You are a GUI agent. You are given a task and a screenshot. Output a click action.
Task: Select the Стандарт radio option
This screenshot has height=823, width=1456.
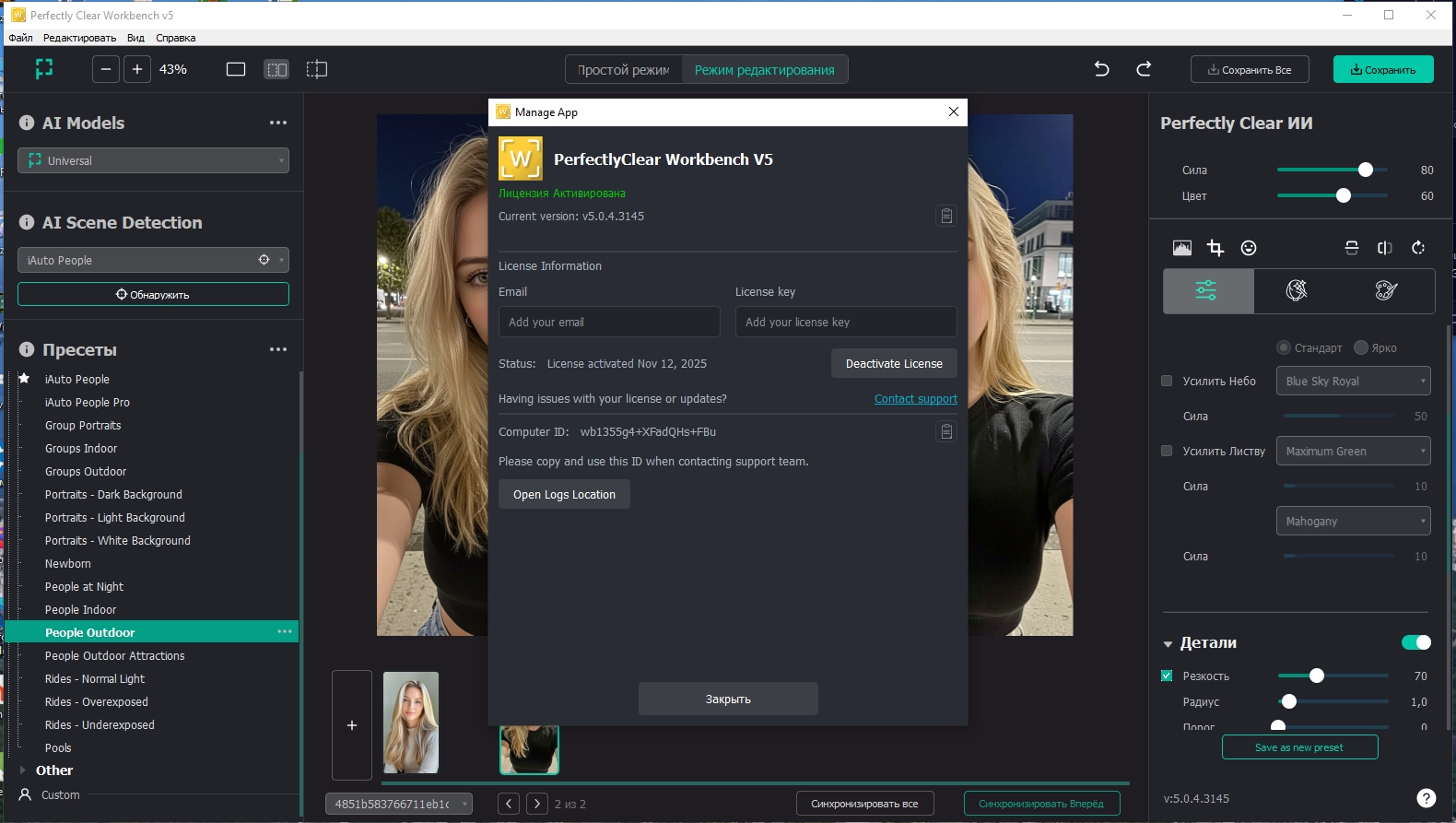pyautogui.click(x=1284, y=347)
